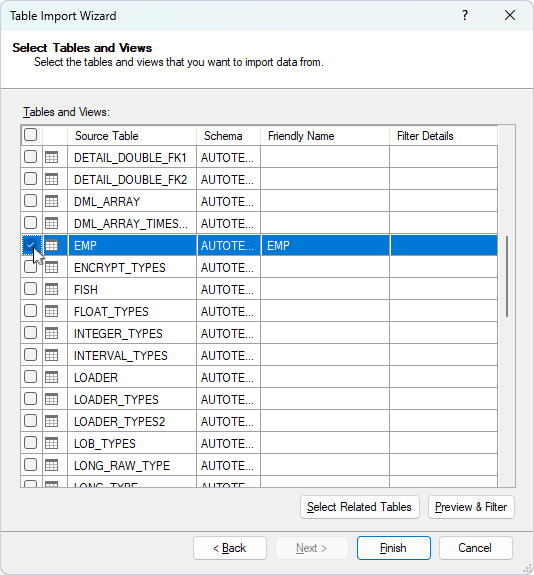Image resolution: width=534 pixels, height=575 pixels.
Task: Click the table icon for DETAIL_DOUBLE_FK2
Action: tap(51, 179)
